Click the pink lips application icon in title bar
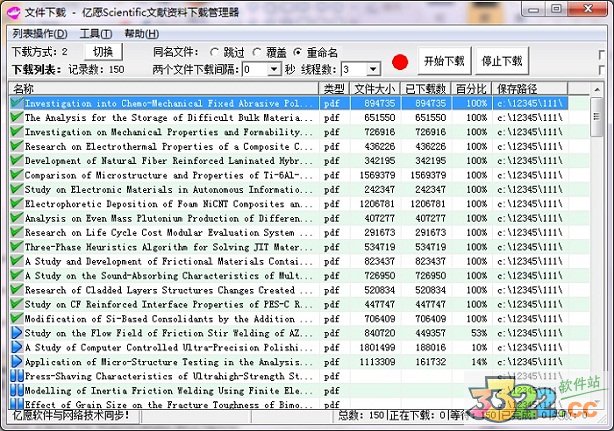 click(13, 13)
